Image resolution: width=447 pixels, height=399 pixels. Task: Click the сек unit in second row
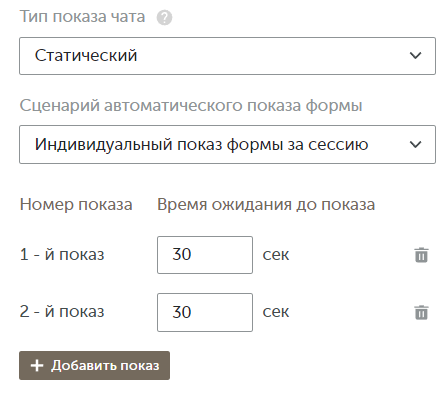pos(276,312)
